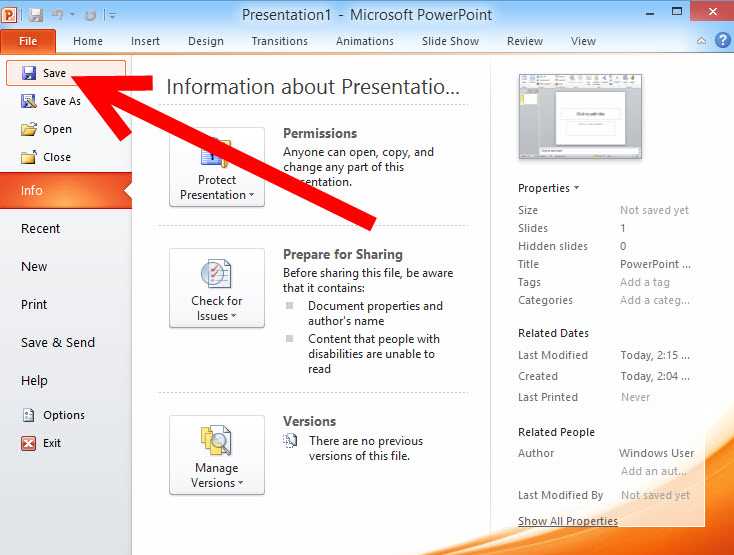Image resolution: width=734 pixels, height=555 pixels.
Task: Switch to the Home tab
Action: click(88, 41)
